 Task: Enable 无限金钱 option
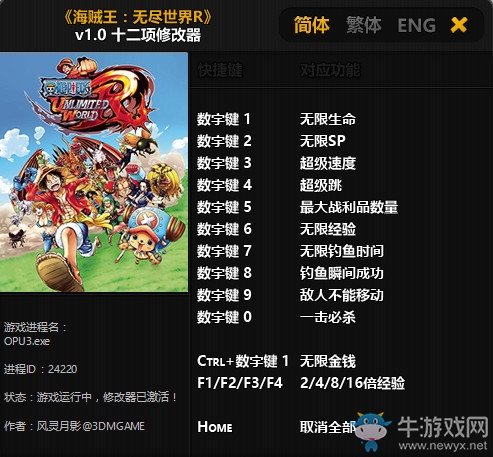coord(327,361)
